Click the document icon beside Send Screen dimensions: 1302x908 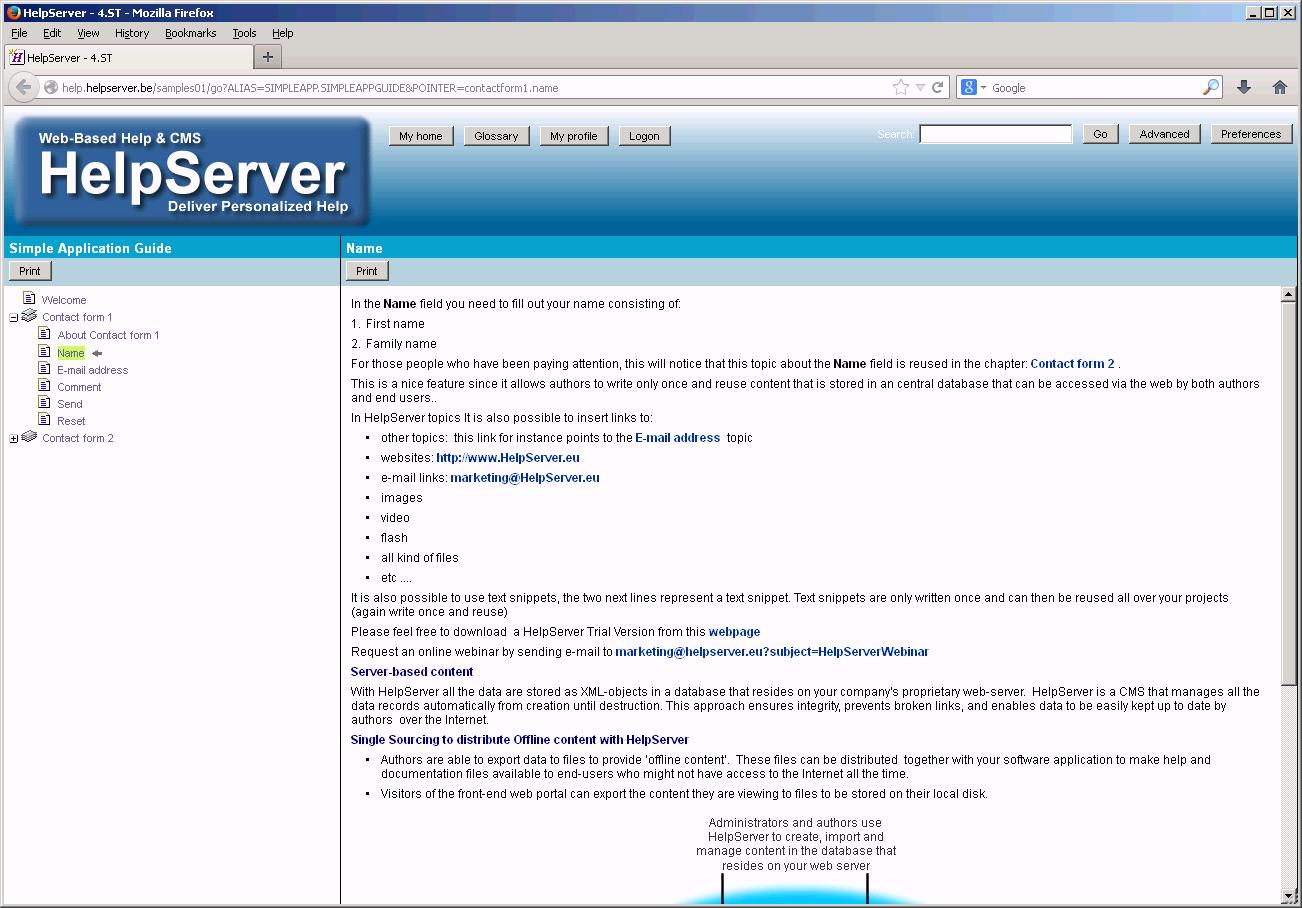point(43,403)
